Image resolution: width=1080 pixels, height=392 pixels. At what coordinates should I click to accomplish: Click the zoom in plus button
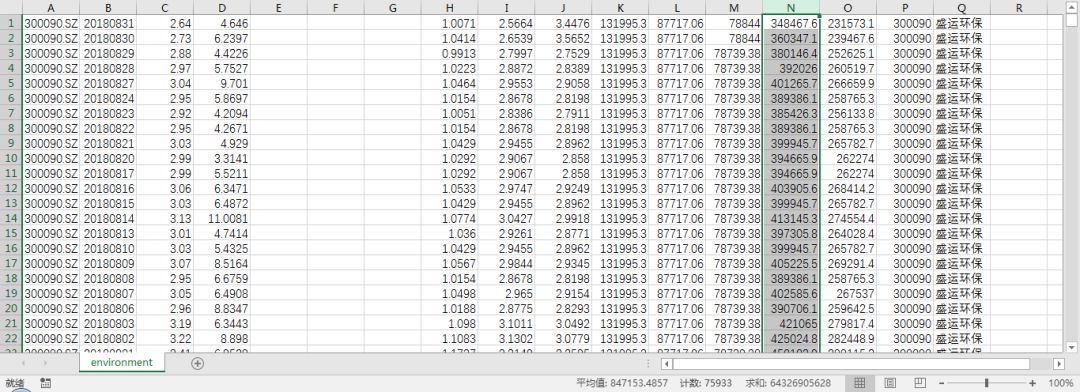click(1032, 383)
